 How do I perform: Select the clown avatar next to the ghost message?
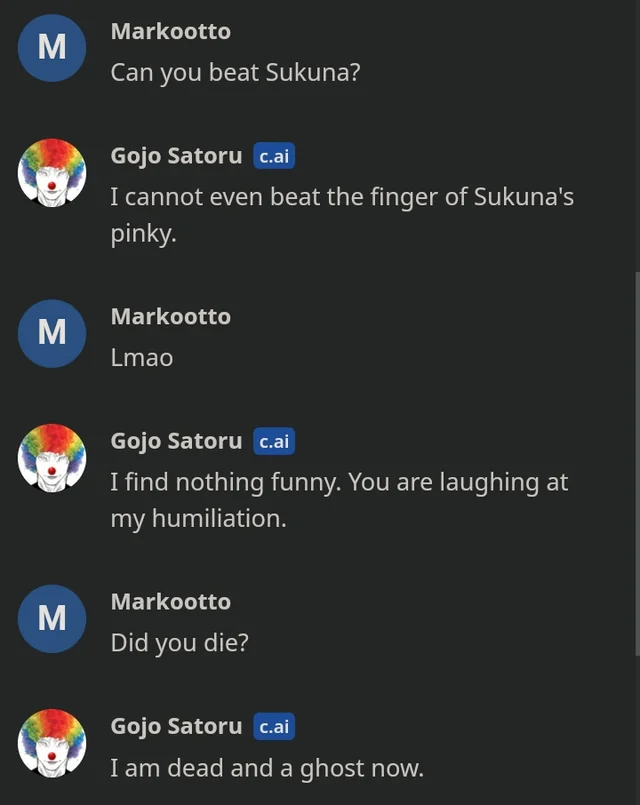(51, 743)
